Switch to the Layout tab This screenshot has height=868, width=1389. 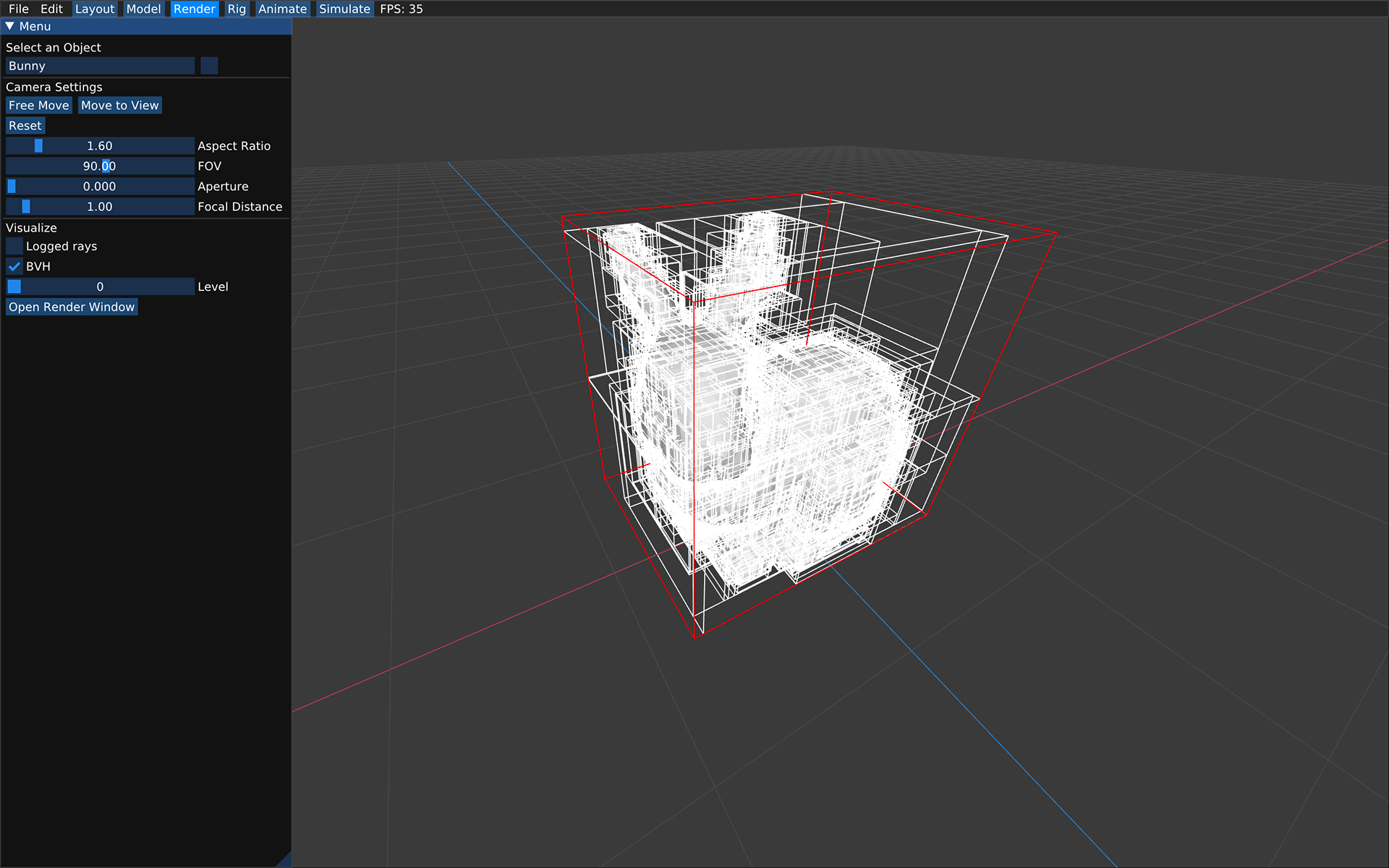click(95, 9)
